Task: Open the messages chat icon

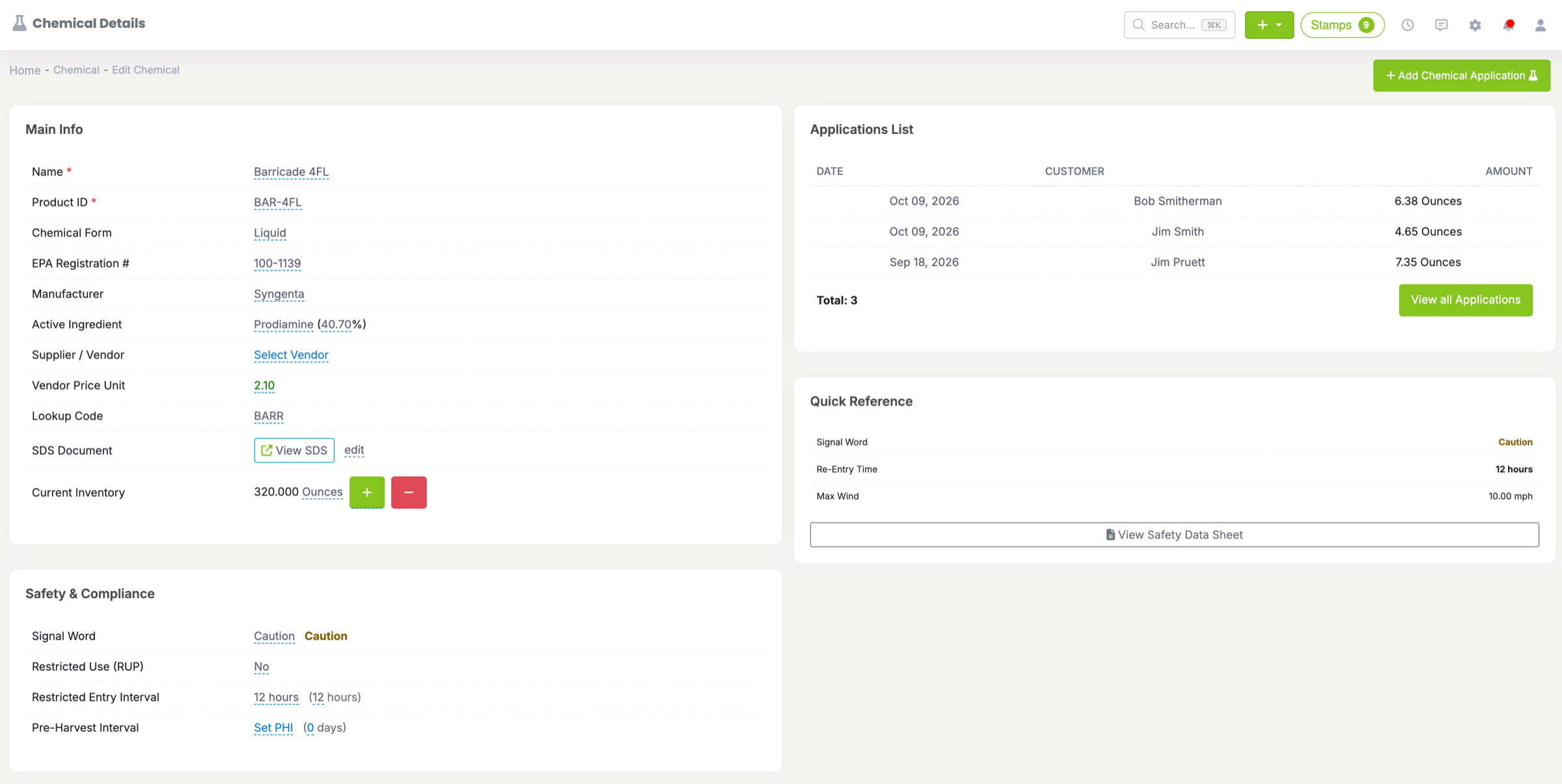Action: (x=1442, y=25)
